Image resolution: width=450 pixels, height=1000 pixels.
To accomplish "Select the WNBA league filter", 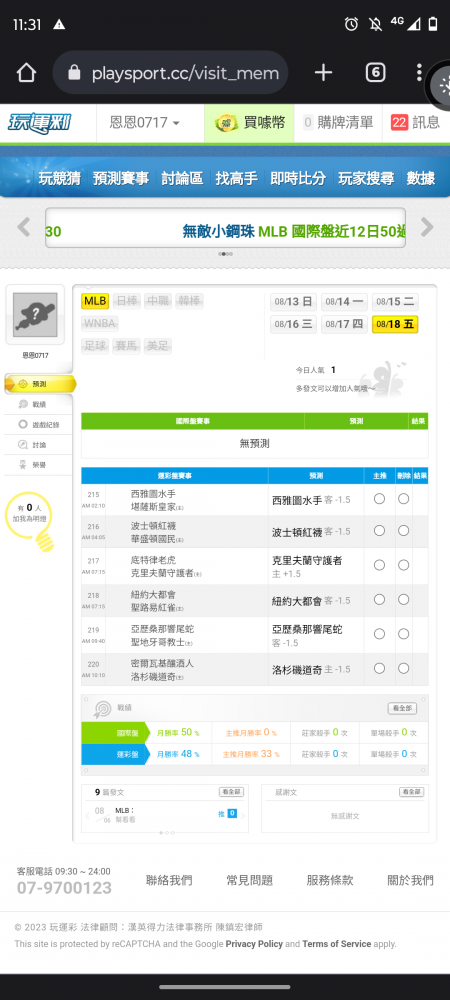I will click(x=99, y=324).
